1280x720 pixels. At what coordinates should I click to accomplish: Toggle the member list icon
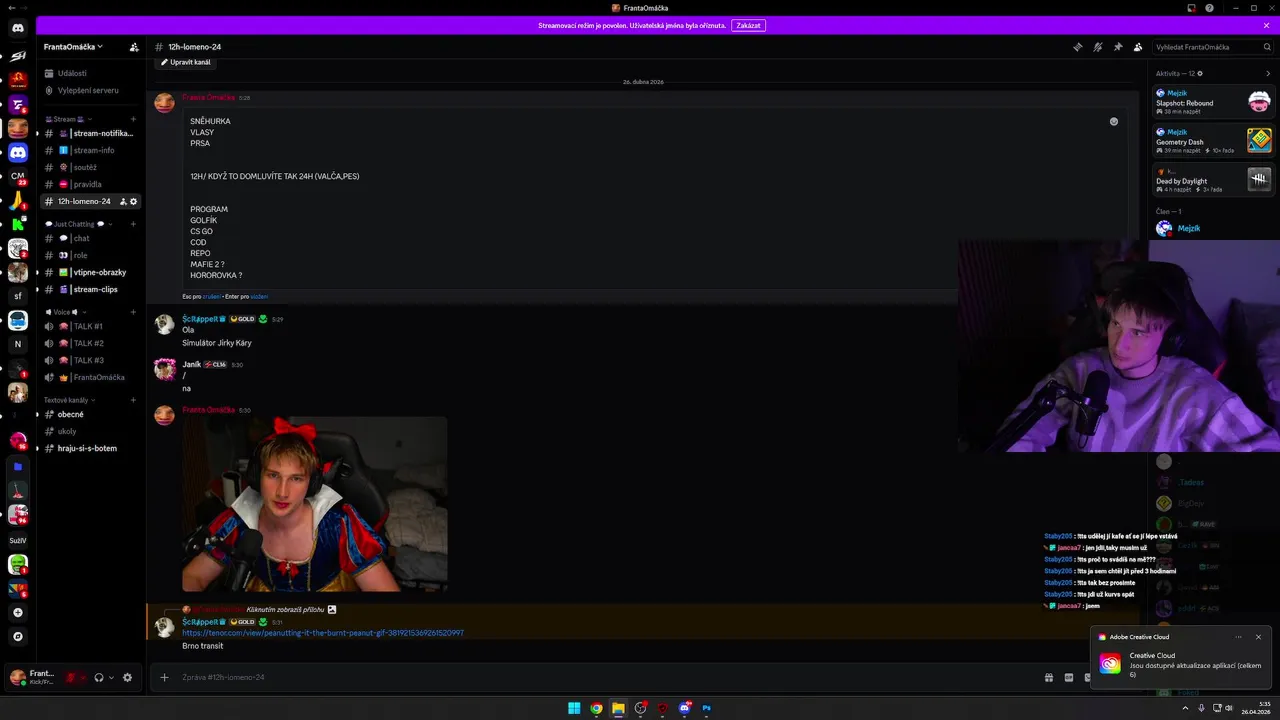pyautogui.click(x=1138, y=47)
